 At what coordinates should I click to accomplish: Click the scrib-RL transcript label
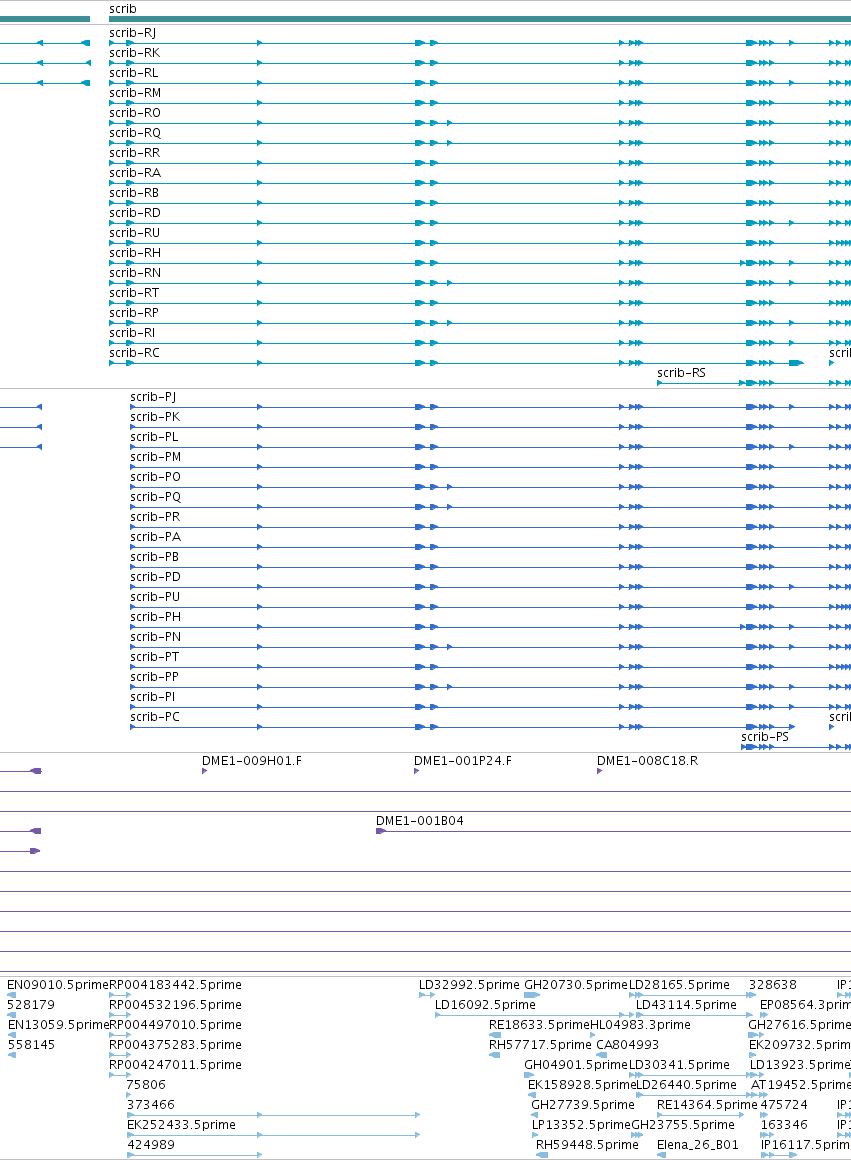point(133,72)
